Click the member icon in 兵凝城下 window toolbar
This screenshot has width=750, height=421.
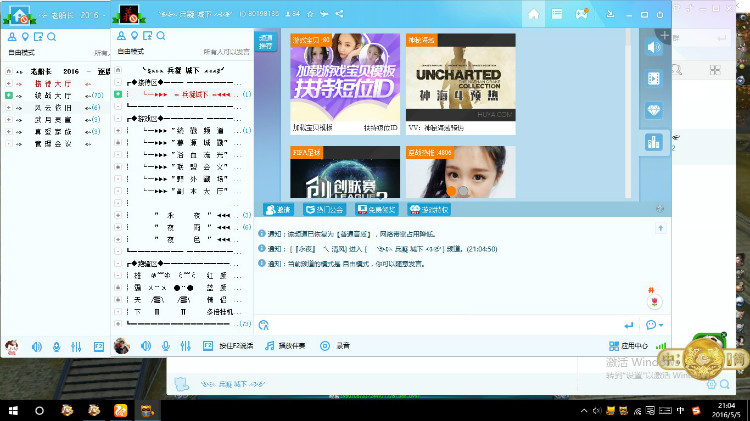click(121, 36)
